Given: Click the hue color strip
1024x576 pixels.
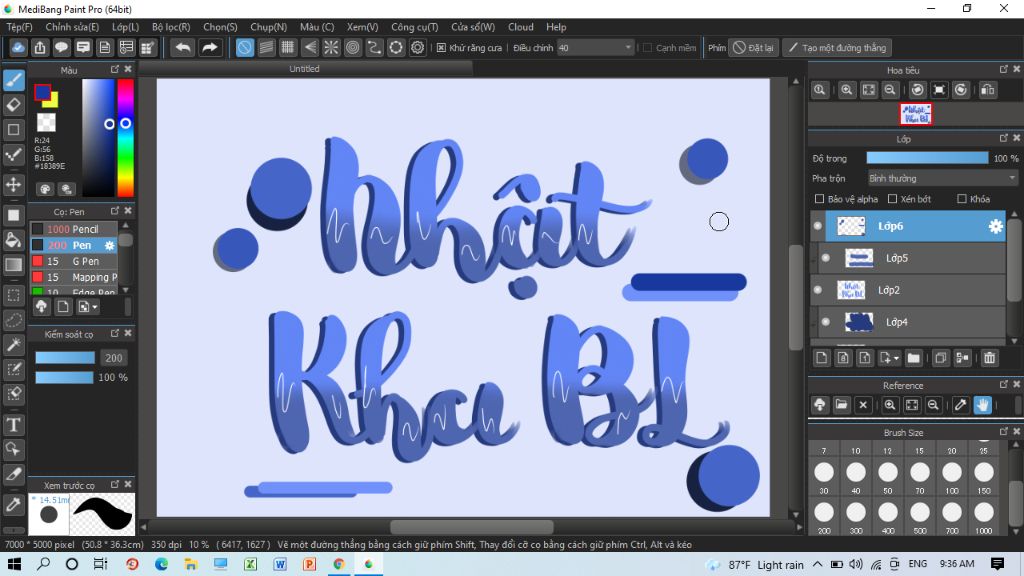Looking at the screenshot, I should (125, 138).
